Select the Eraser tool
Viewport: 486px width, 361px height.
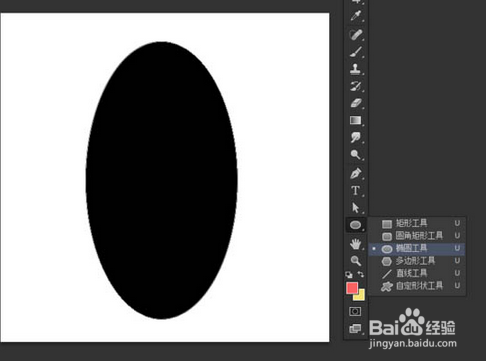pos(355,103)
